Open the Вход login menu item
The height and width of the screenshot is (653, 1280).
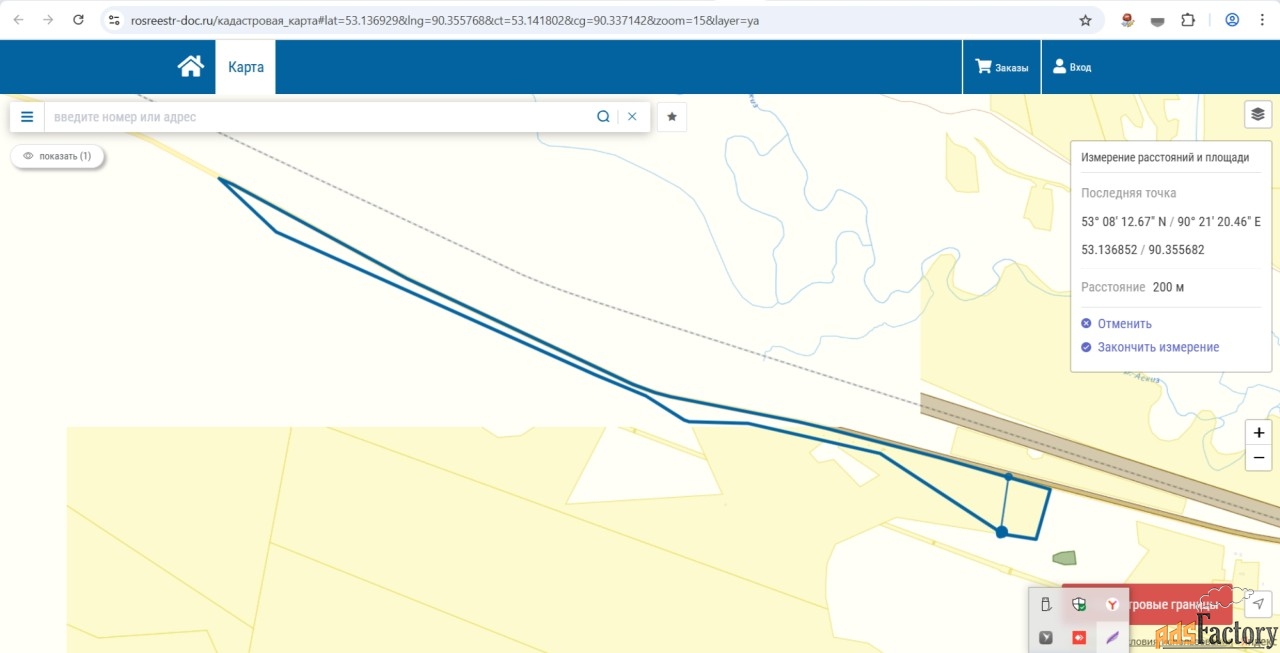pyautogui.click(x=1071, y=67)
